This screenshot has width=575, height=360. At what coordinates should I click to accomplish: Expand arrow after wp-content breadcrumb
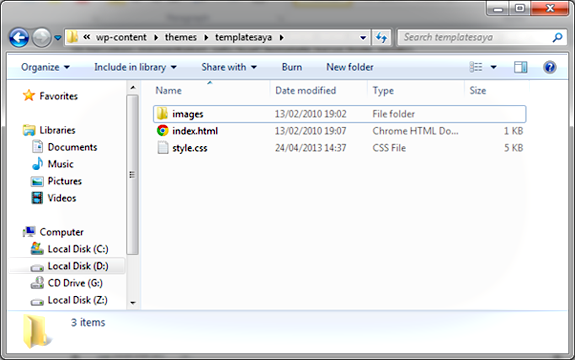(x=156, y=37)
